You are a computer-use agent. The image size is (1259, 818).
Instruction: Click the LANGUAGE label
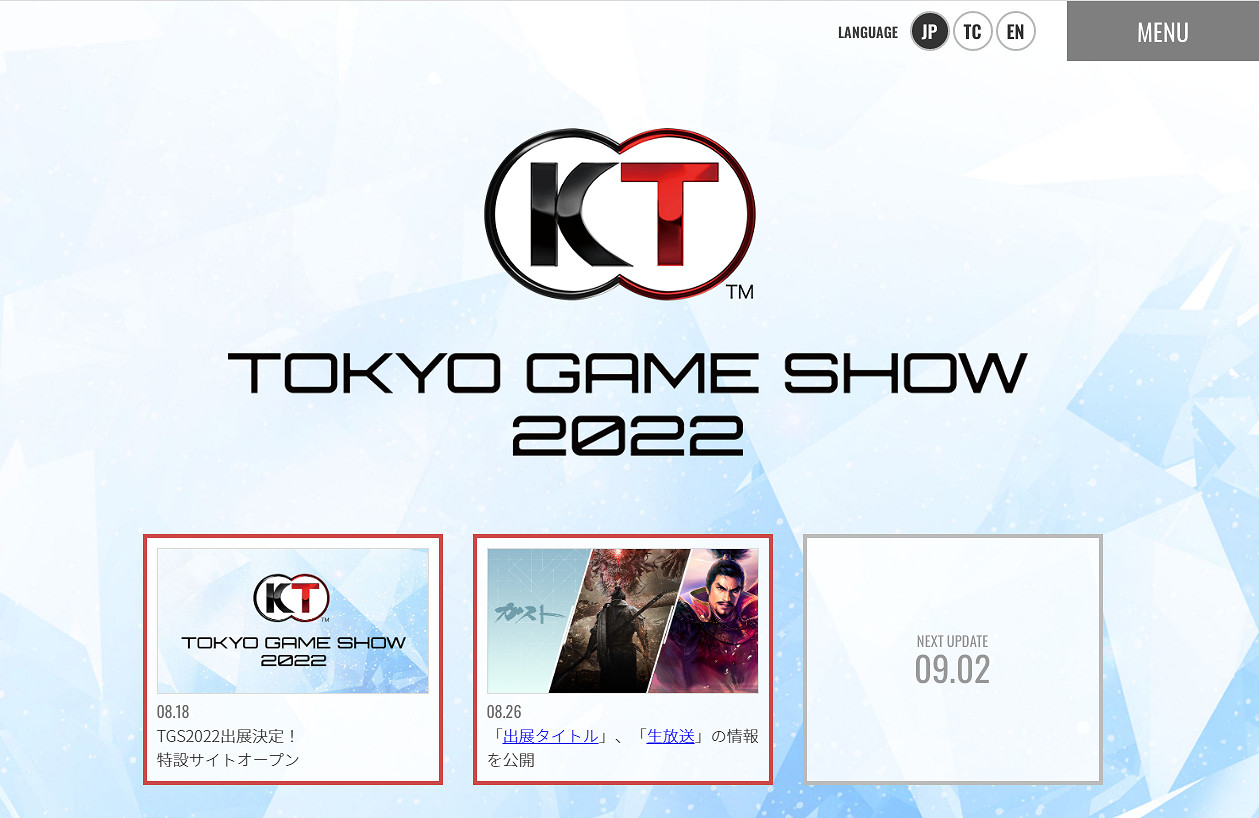(867, 33)
